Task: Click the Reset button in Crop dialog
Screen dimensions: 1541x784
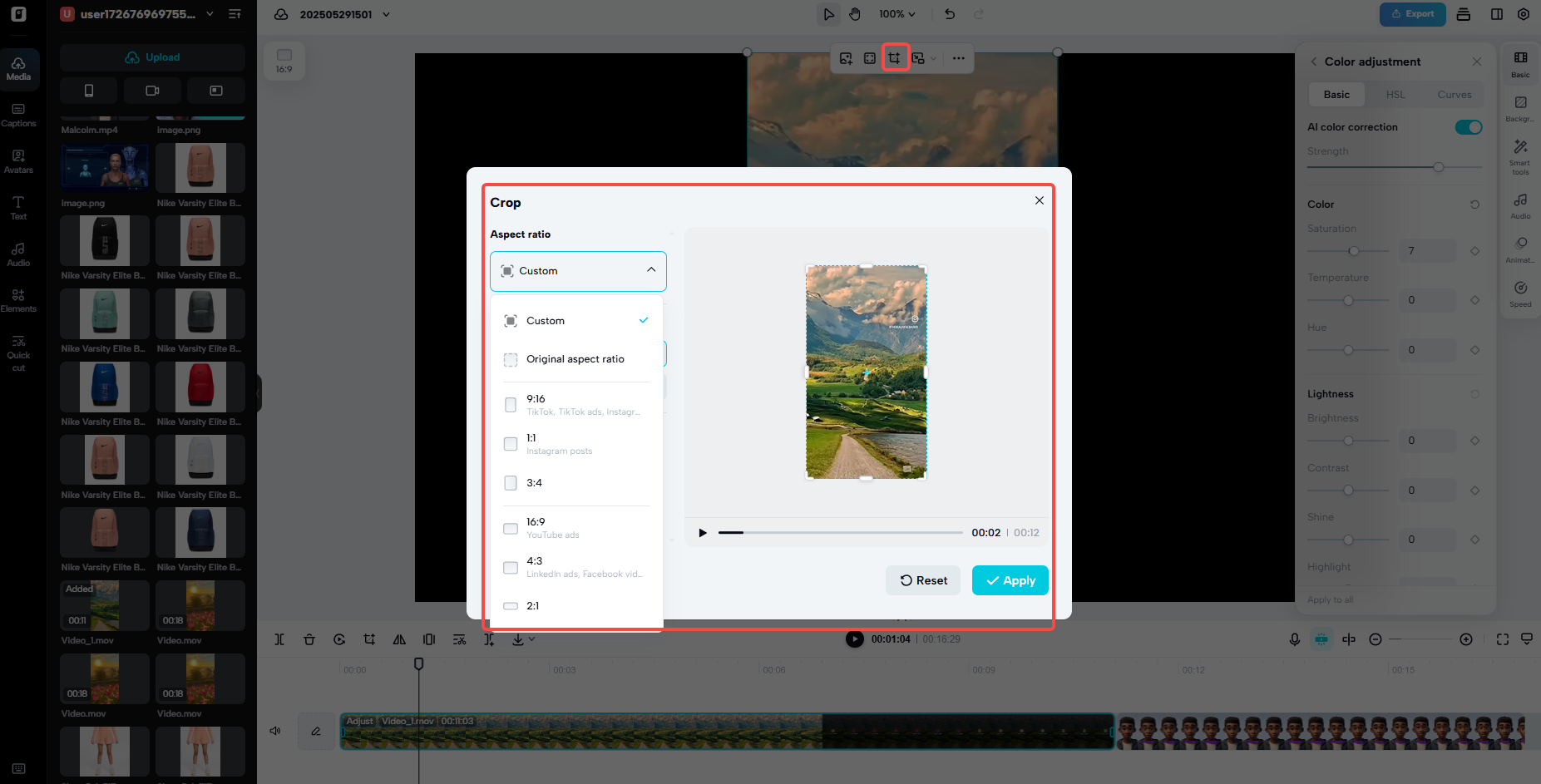Action: tap(923, 580)
